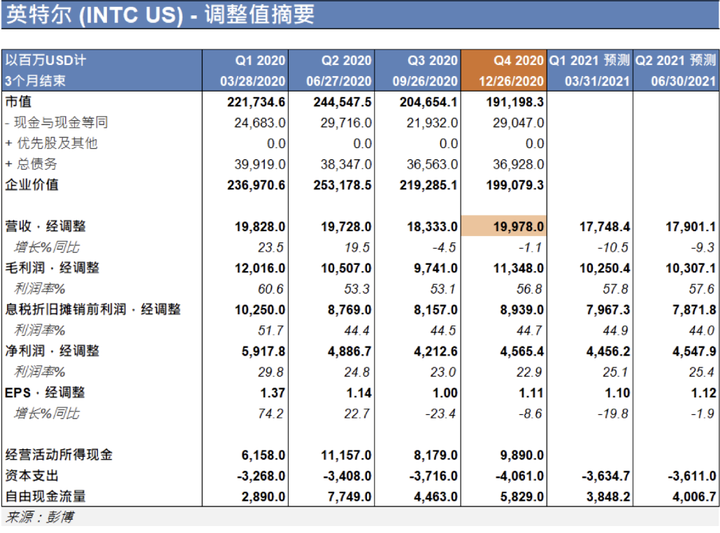Click the capex value -4,061.0

click(520, 476)
